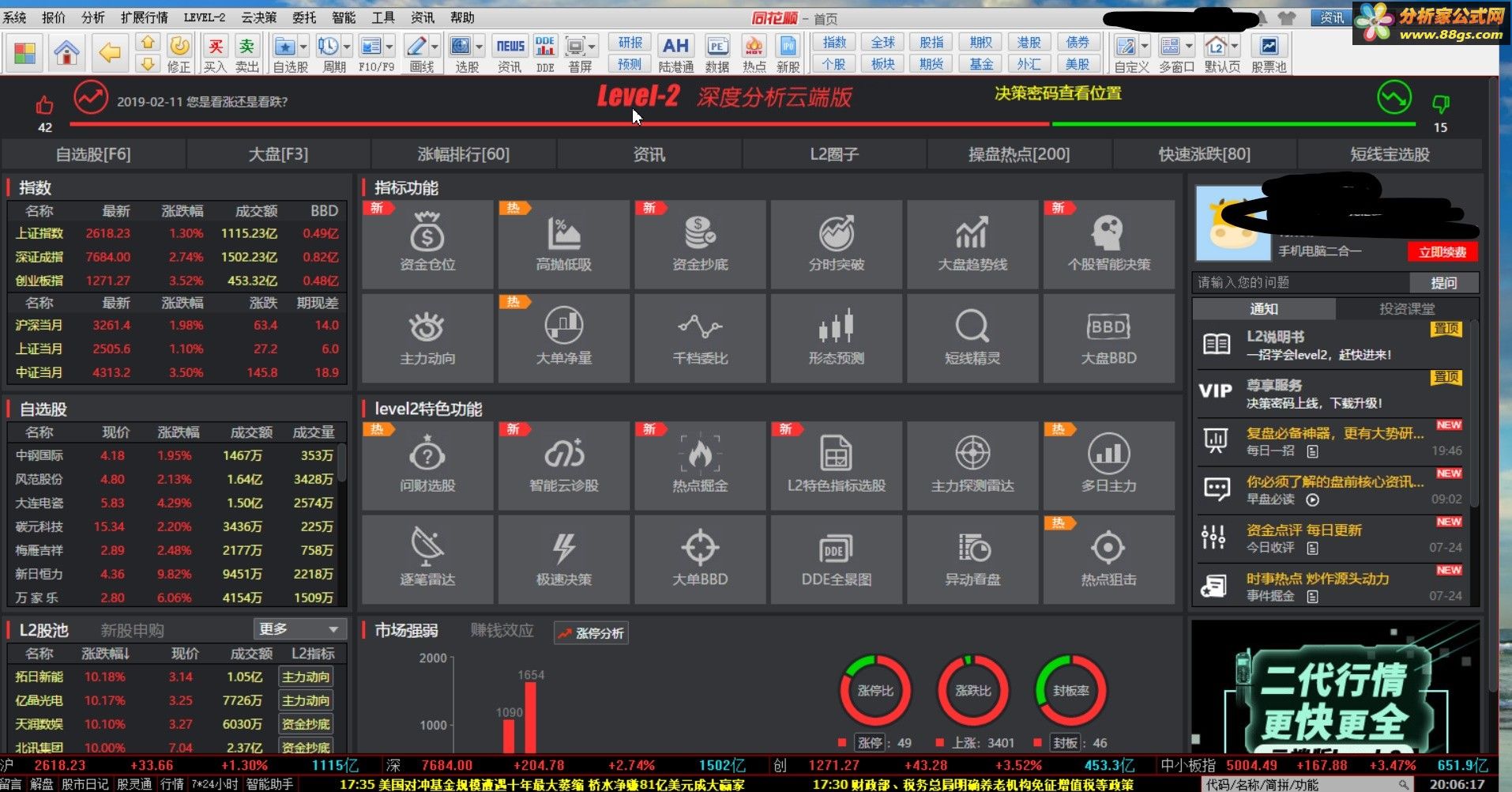Screen dimensions: 1512x792
Task: Click the question input field 请输入您的问题
Action: click(1300, 282)
